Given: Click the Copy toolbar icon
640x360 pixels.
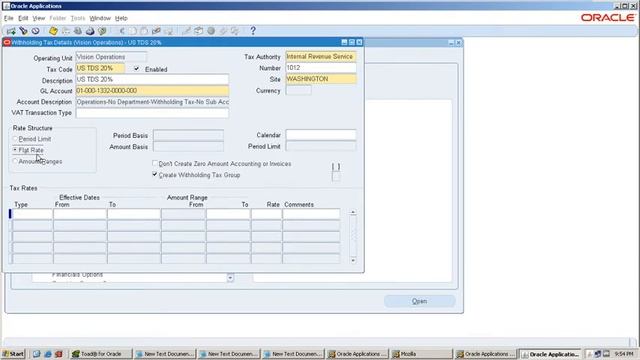Looking at the screenshot, I should (133, 31).
